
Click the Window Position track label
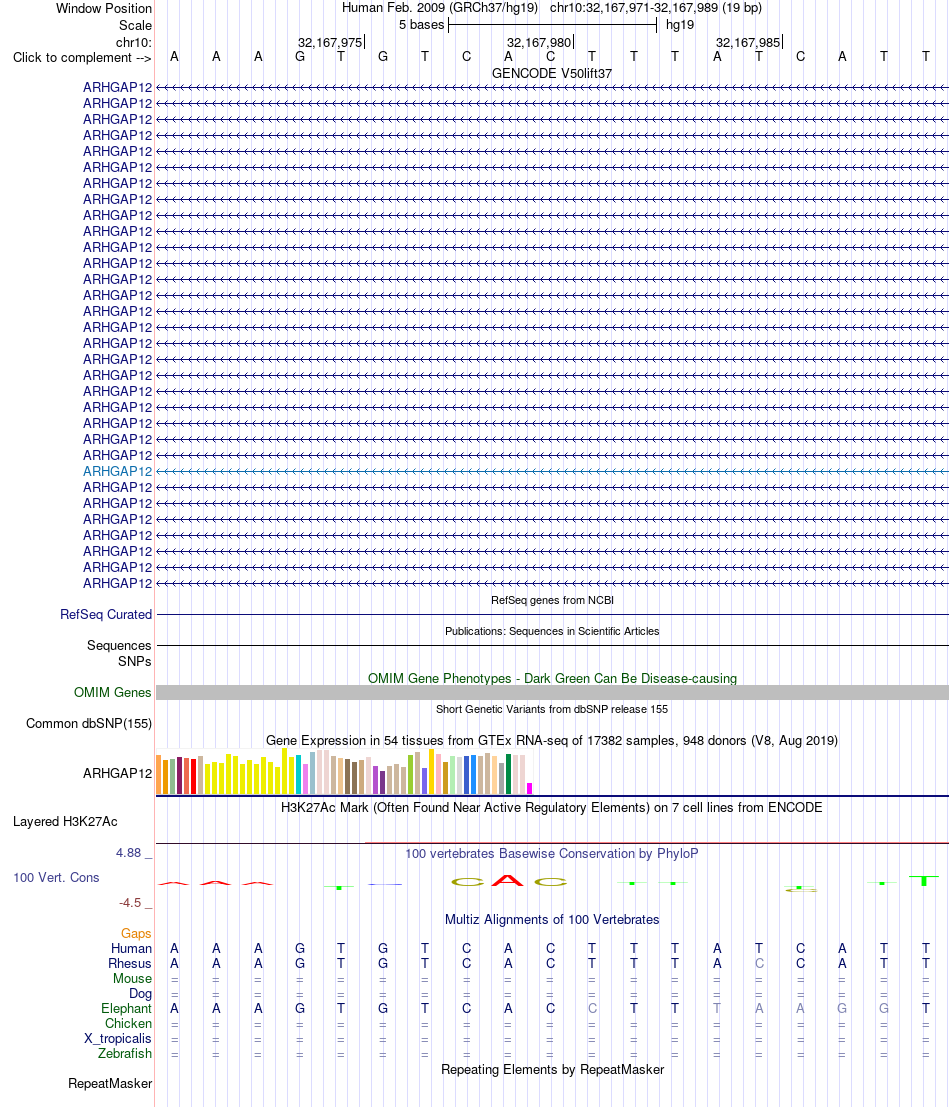click(104, 8)
